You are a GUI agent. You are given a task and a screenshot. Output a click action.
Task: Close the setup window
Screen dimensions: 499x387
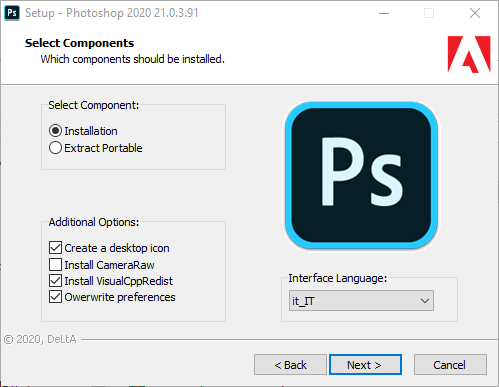click(475, 13)
